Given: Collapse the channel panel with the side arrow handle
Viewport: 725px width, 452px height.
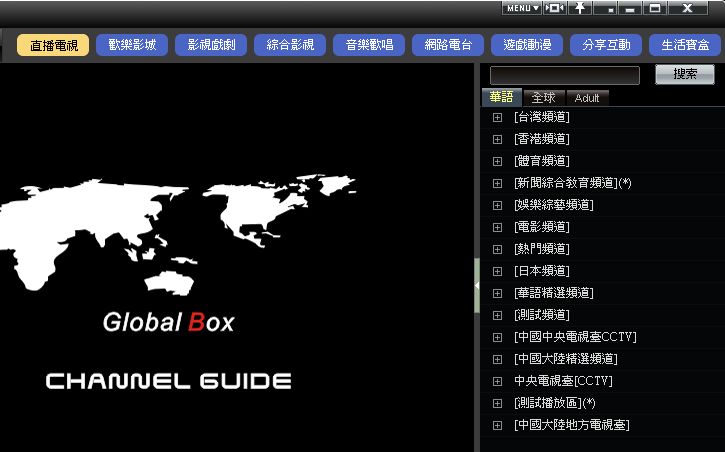Looking at the screenshot, I should (x=477, y=286).
